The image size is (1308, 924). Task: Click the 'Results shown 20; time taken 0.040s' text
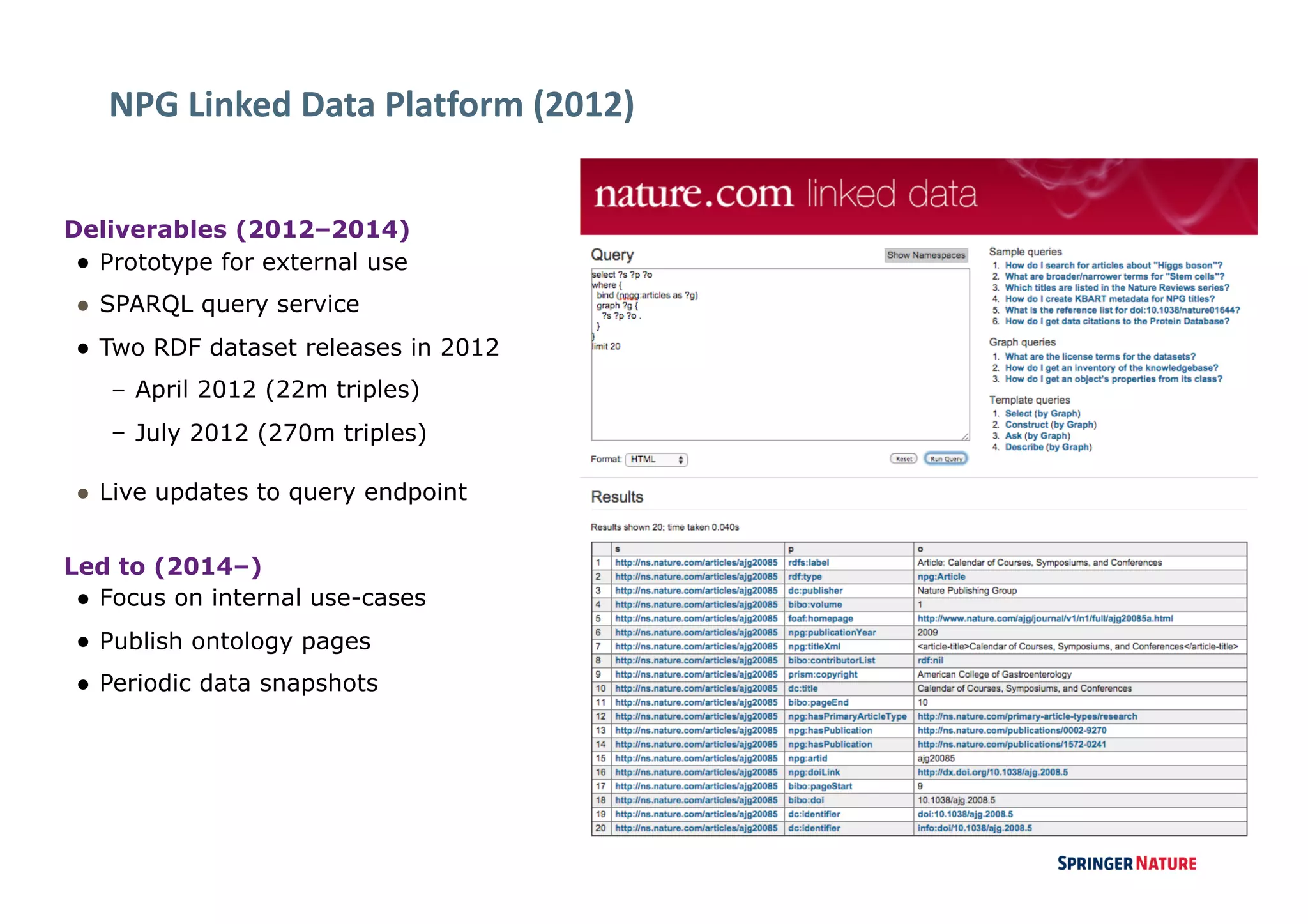tap(664, 527)
